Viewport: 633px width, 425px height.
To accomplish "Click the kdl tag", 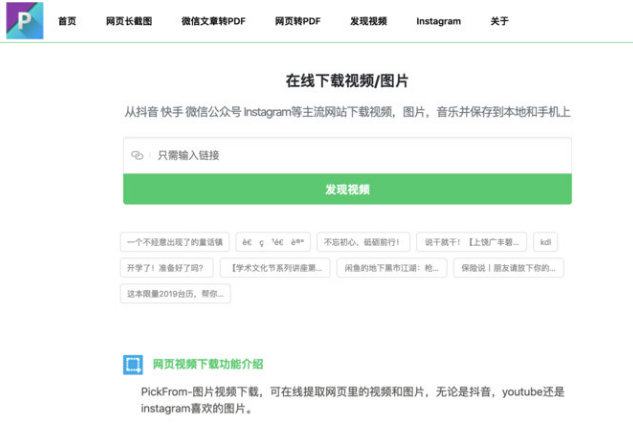I will coord(546,242).
